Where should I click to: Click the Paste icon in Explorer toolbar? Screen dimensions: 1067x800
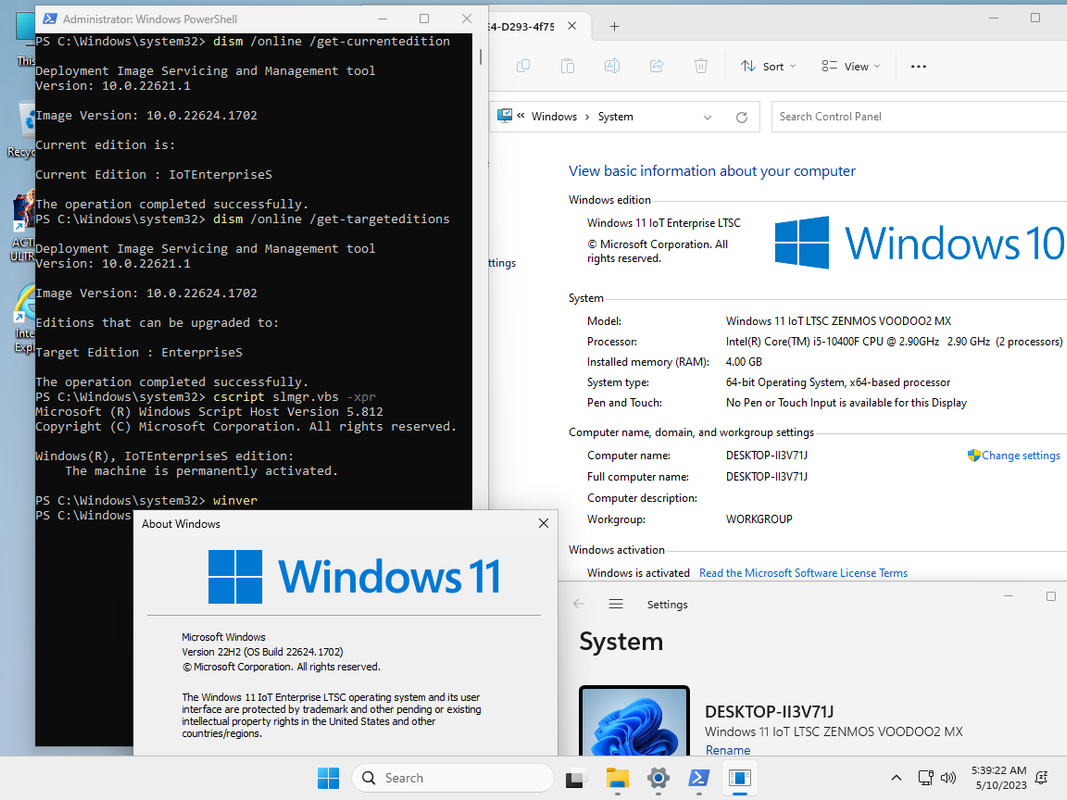tap(568, 66)
